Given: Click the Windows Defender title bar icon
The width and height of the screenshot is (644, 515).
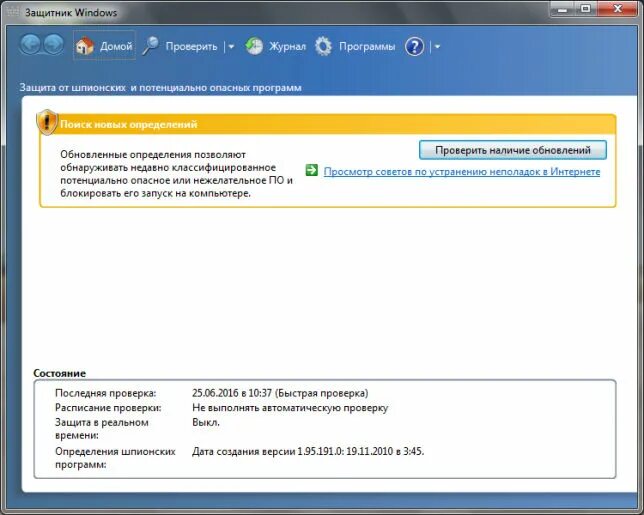Looking at the screenshot, I should click(x=13, y=12).
